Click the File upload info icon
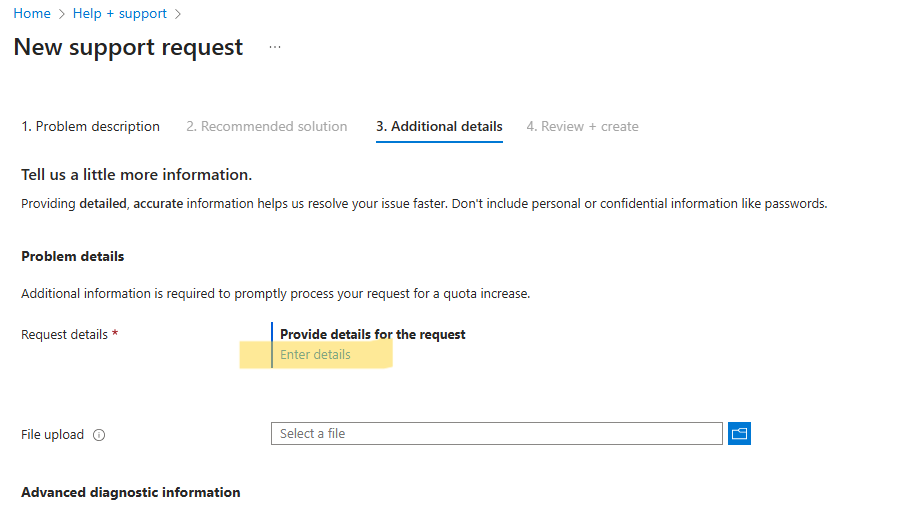907x517 pixels. 99,435
